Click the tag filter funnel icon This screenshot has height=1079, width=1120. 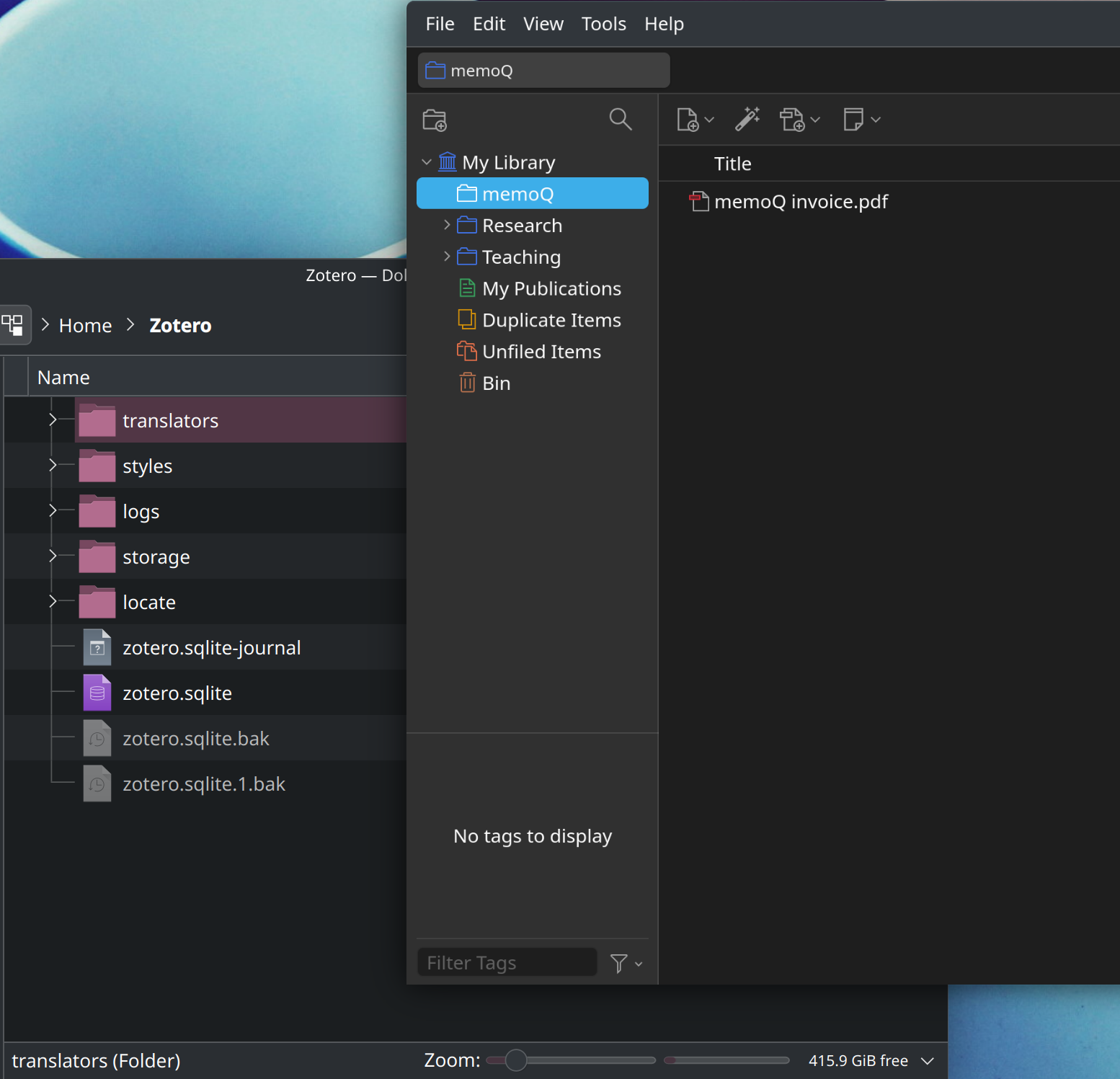(x=618, y=963)
